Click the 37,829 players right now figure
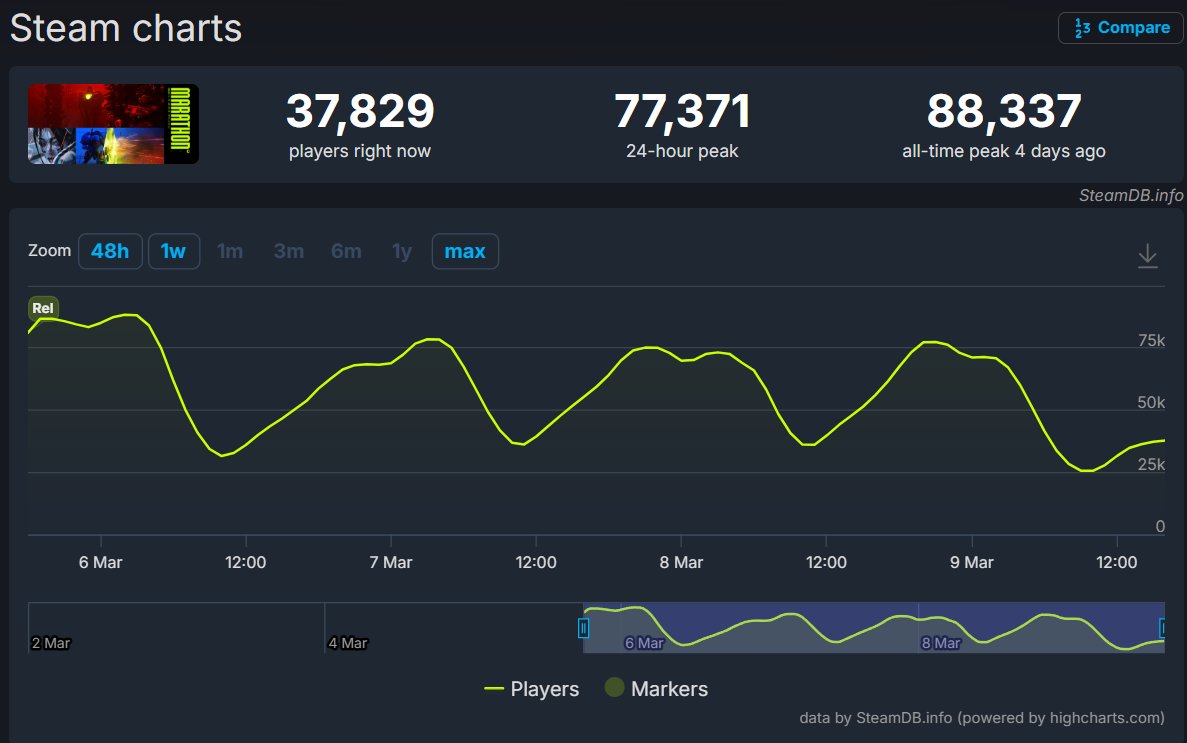The image size is (1187, 743). click(x=360, y=111)
